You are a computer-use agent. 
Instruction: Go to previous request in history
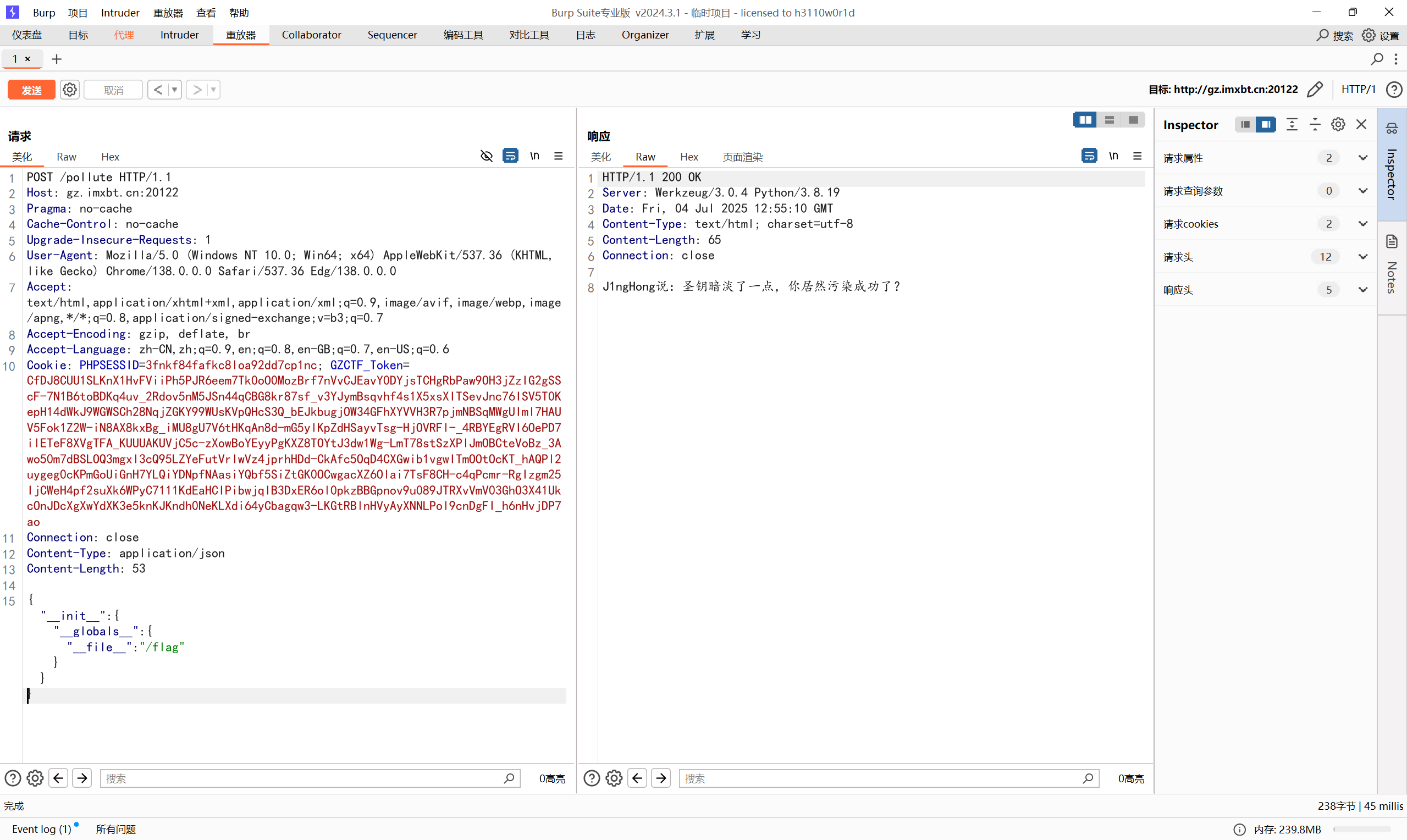click(158, 90)
